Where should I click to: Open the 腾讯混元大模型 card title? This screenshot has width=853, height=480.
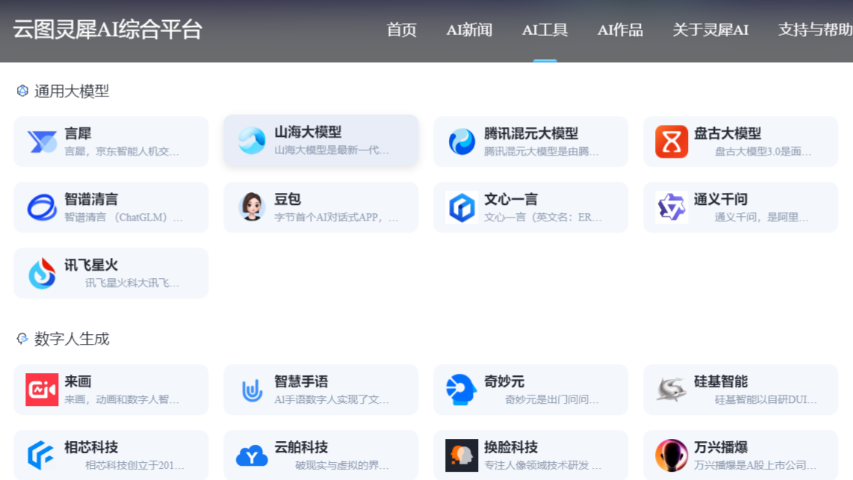pyautogui.click(x=531, y=133)
